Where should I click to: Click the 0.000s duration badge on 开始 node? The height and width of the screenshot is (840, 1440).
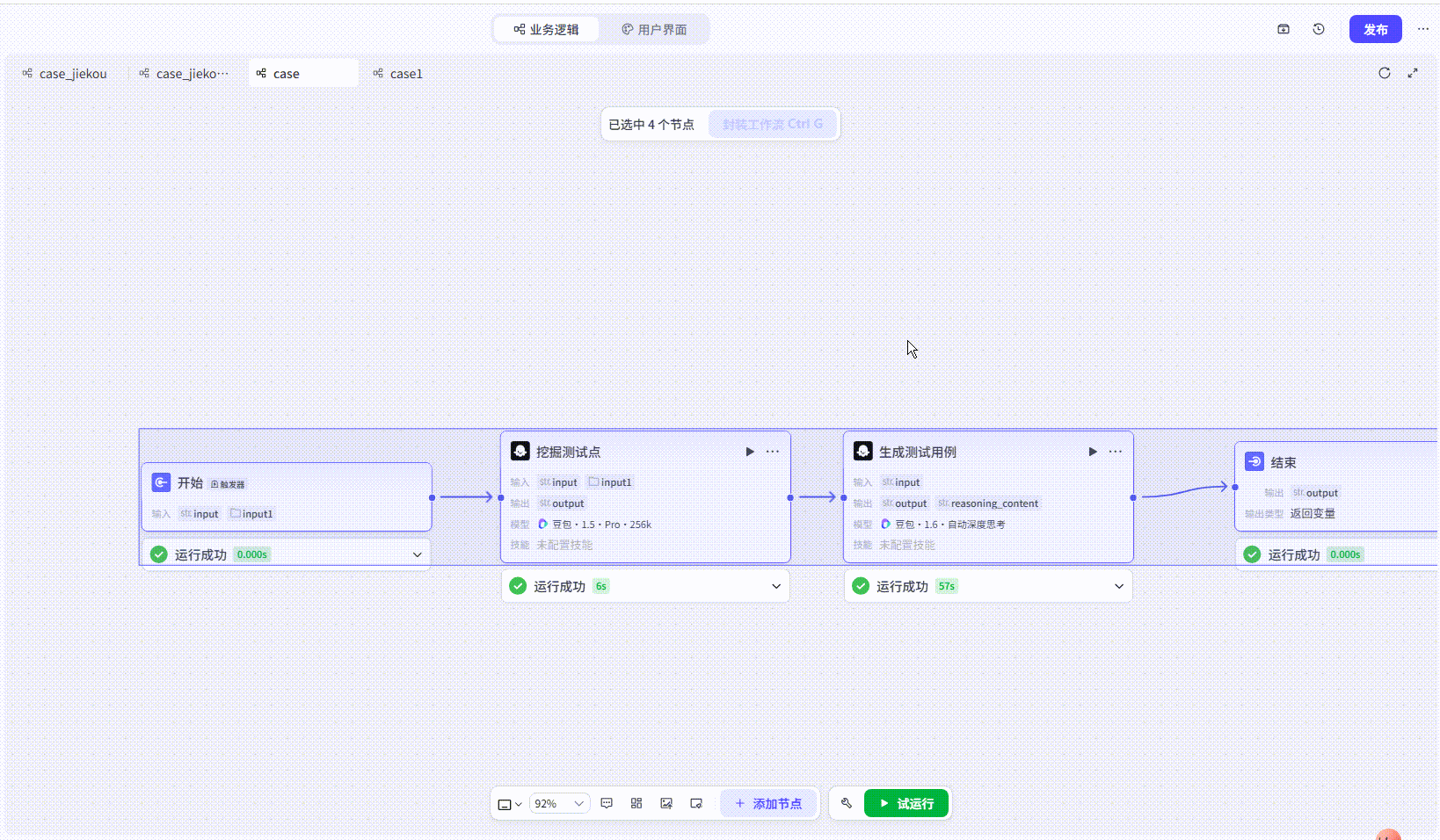click(x=252, y=554)
